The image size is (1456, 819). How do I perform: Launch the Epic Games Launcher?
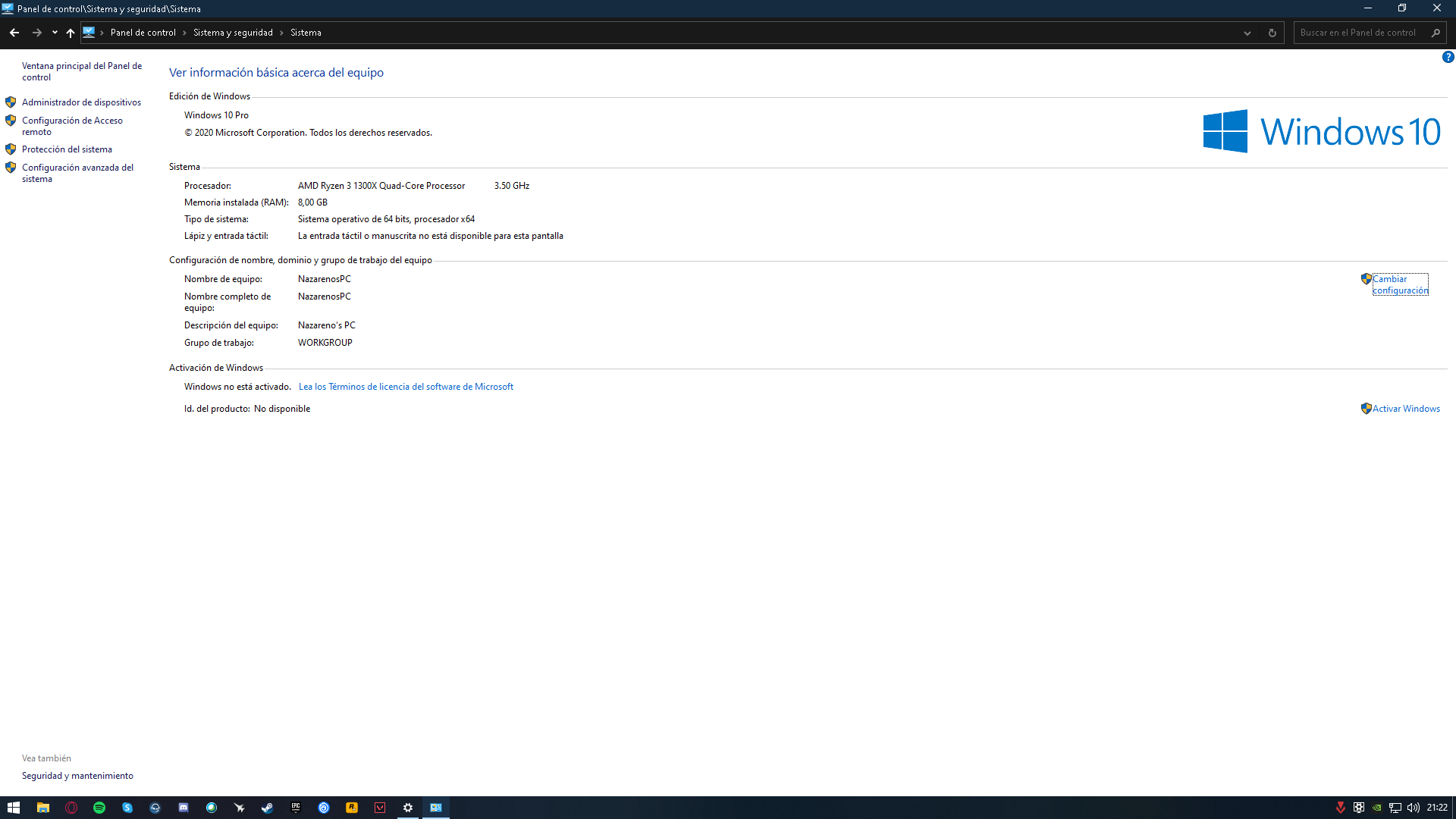point(295,808)
